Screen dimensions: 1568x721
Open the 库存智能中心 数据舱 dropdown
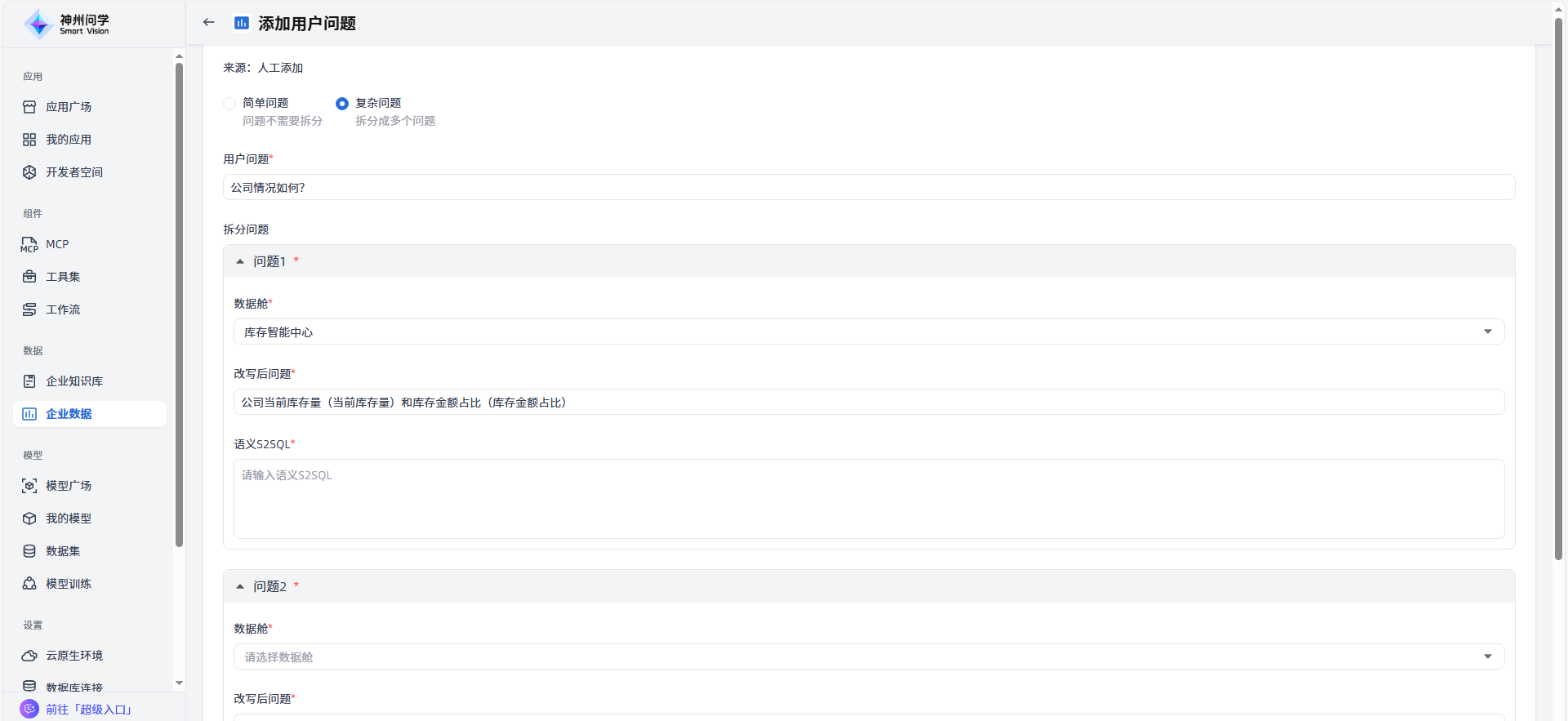click(x=868, y=332)
